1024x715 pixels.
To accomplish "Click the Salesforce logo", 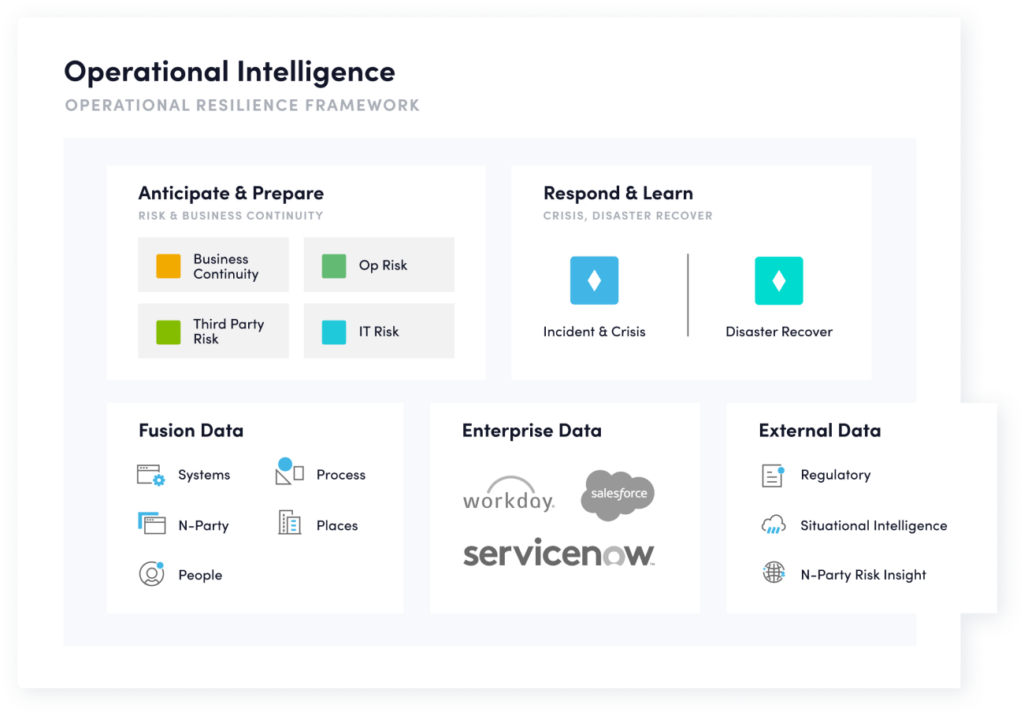I will coord(616,492).
